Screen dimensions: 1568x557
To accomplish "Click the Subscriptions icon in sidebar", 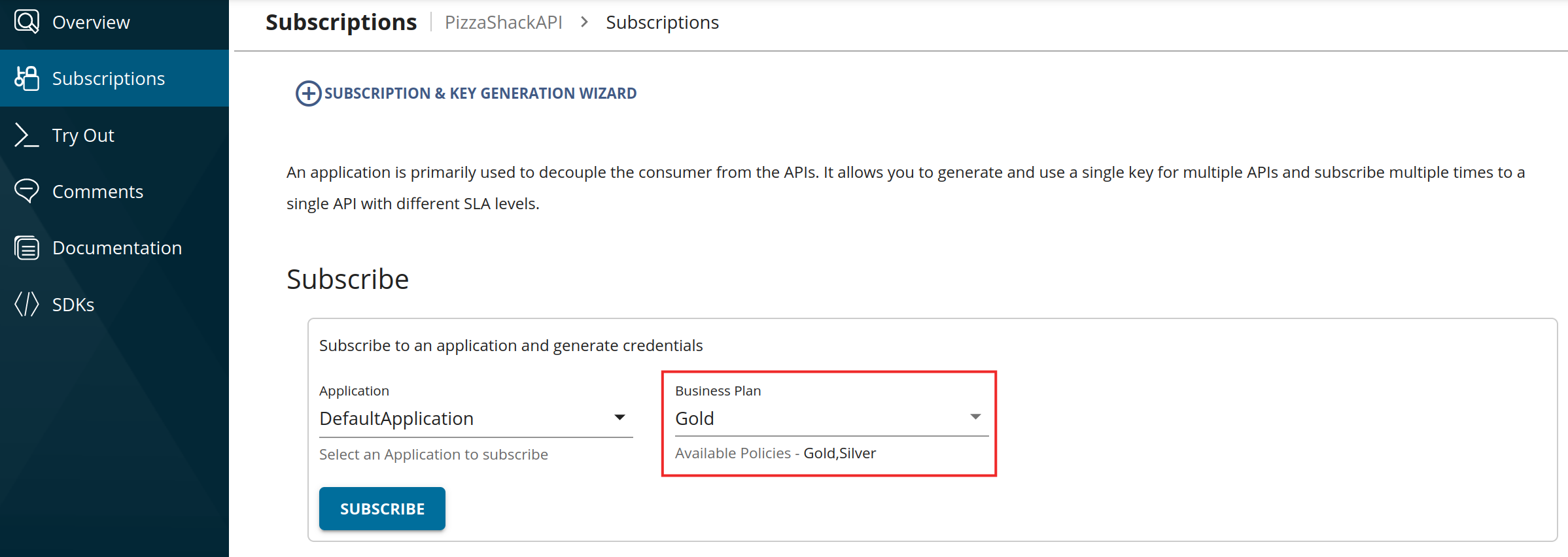I will click(27, 78).
